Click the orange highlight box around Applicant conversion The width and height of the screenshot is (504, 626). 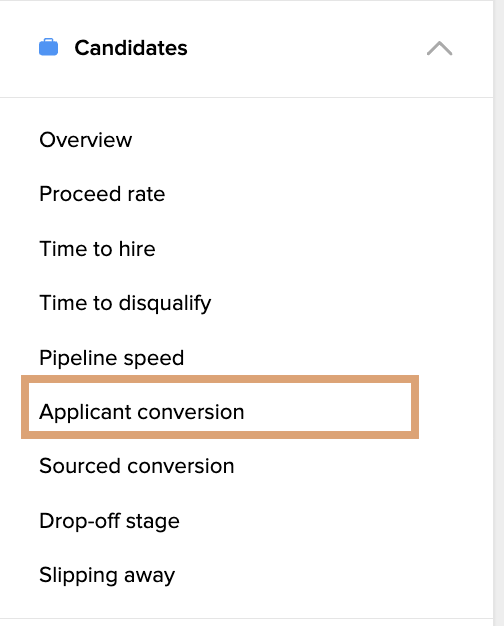[x=220, y=407]
